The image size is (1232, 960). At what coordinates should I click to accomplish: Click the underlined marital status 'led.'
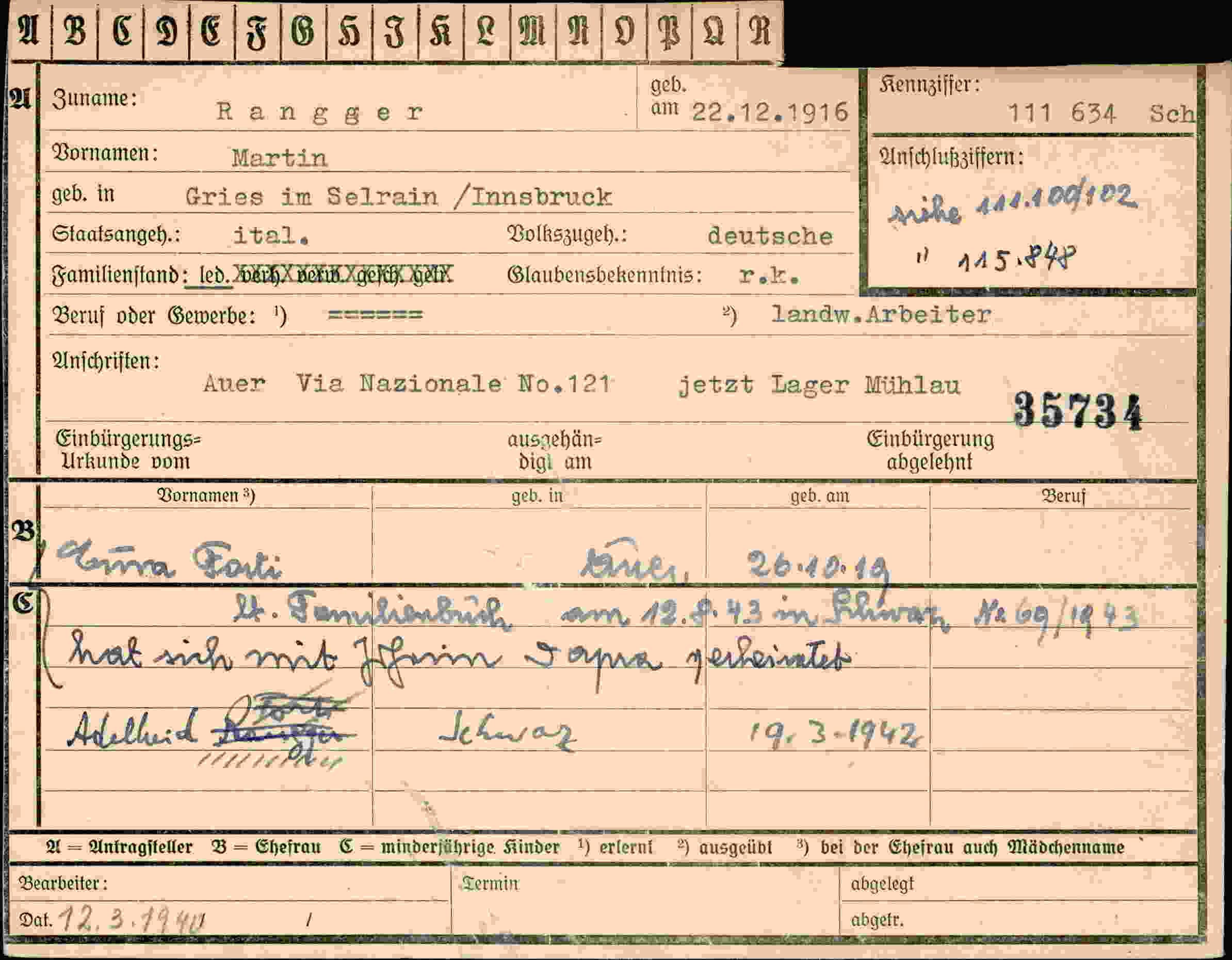tap(209, 276)
